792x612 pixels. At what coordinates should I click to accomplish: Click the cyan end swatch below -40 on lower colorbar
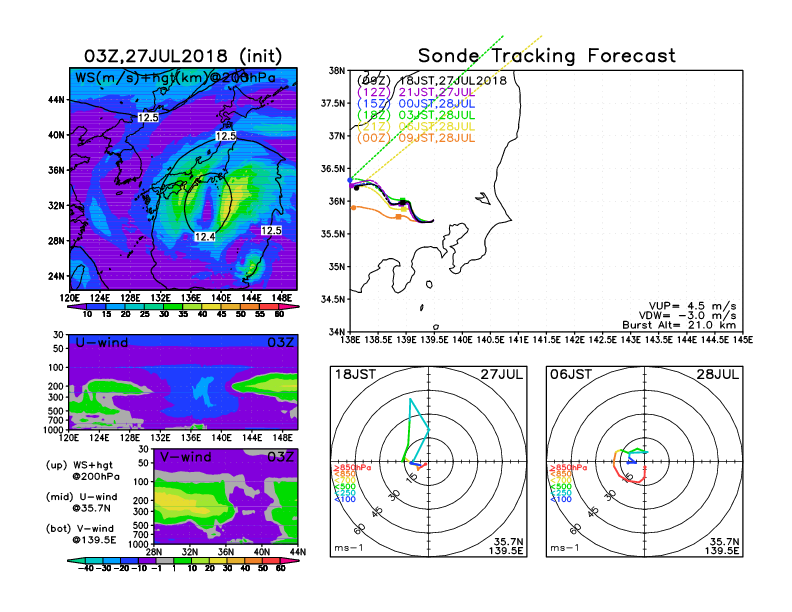point(74,560)
